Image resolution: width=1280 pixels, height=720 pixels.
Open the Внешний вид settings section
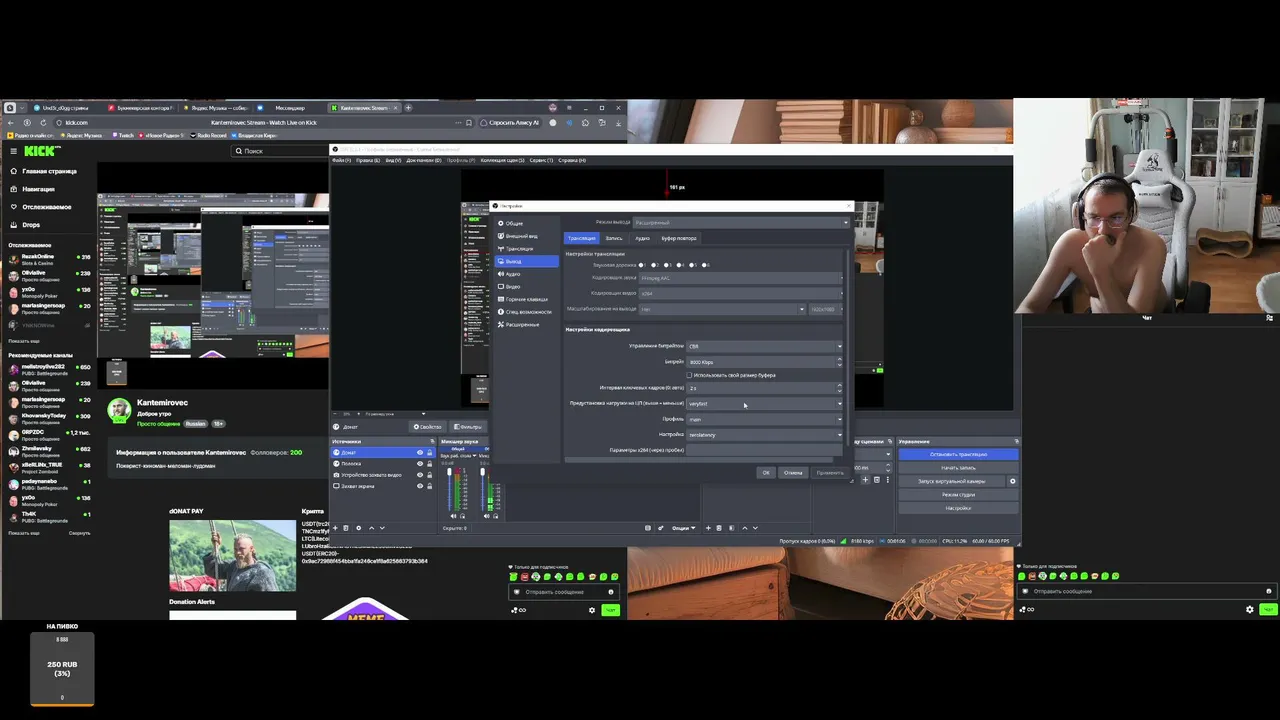pos(527,236)
